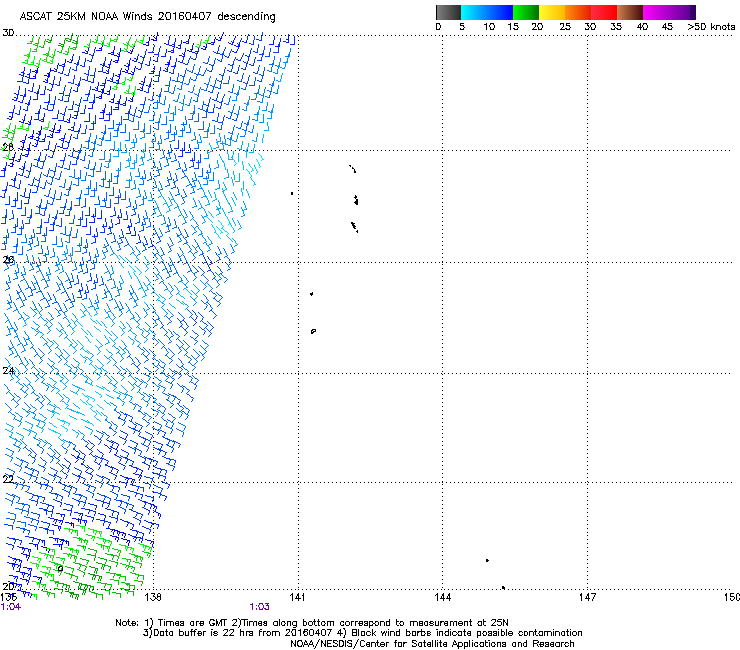Click the '35' legend scale label
Image resolution: width=740 pixels, height=650 pixels.
click(x=616, y=27)
